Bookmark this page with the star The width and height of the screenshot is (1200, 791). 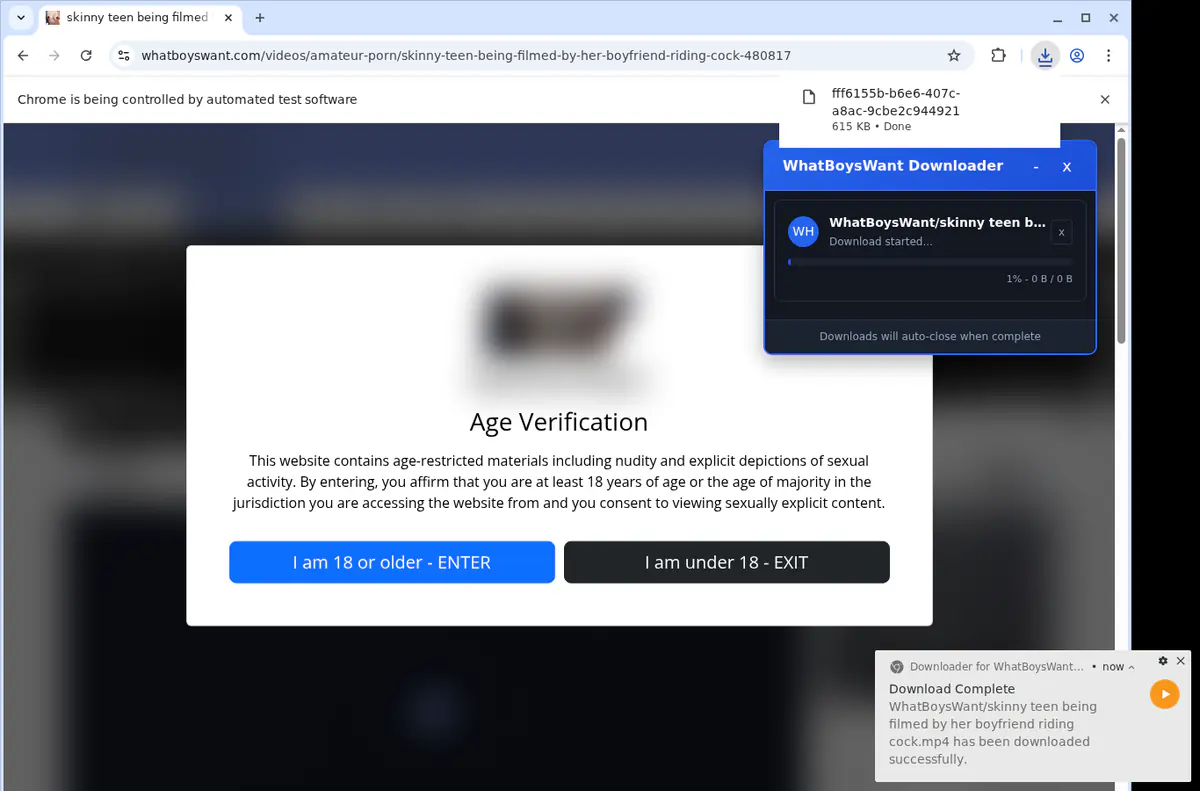(954, 56)
